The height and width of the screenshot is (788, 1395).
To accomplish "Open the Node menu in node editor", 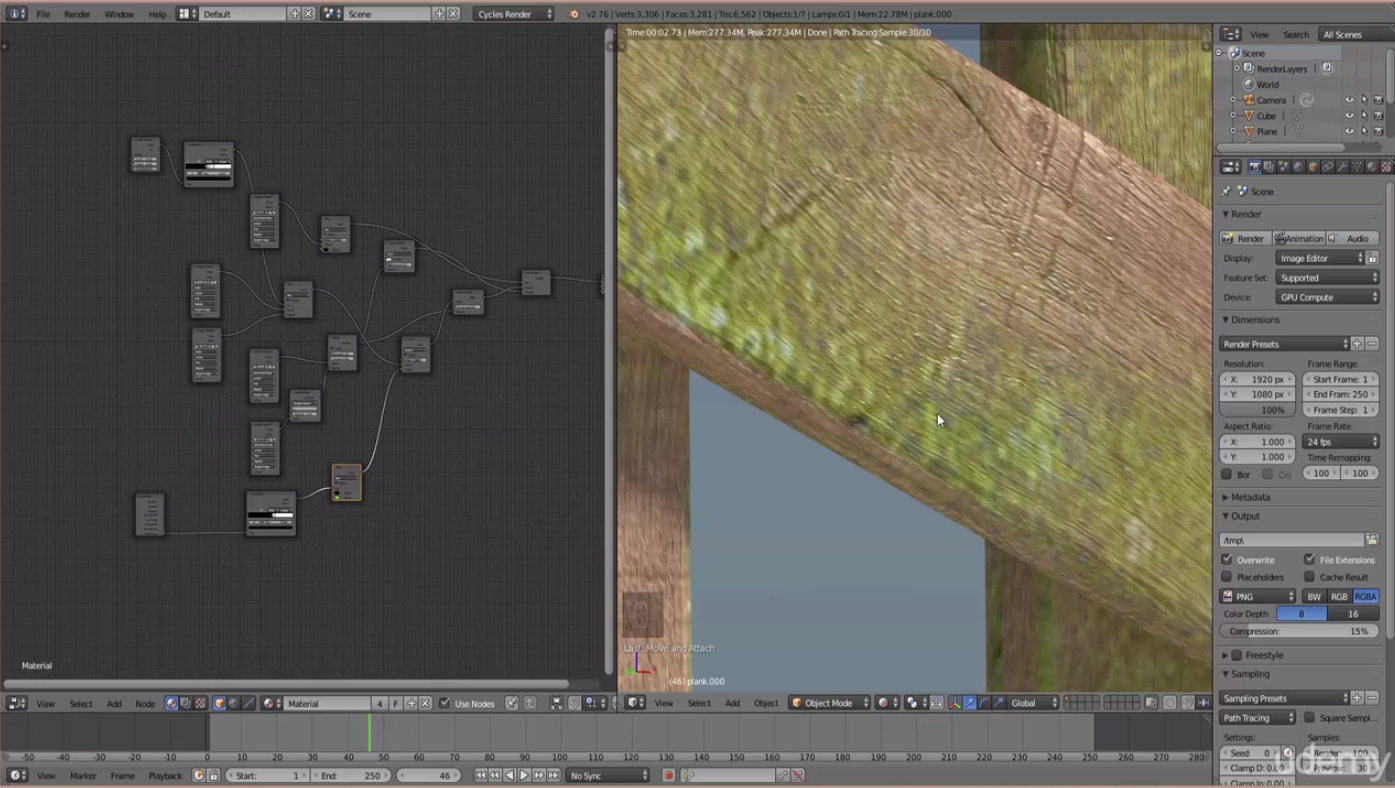I will [x=145, y=704].
